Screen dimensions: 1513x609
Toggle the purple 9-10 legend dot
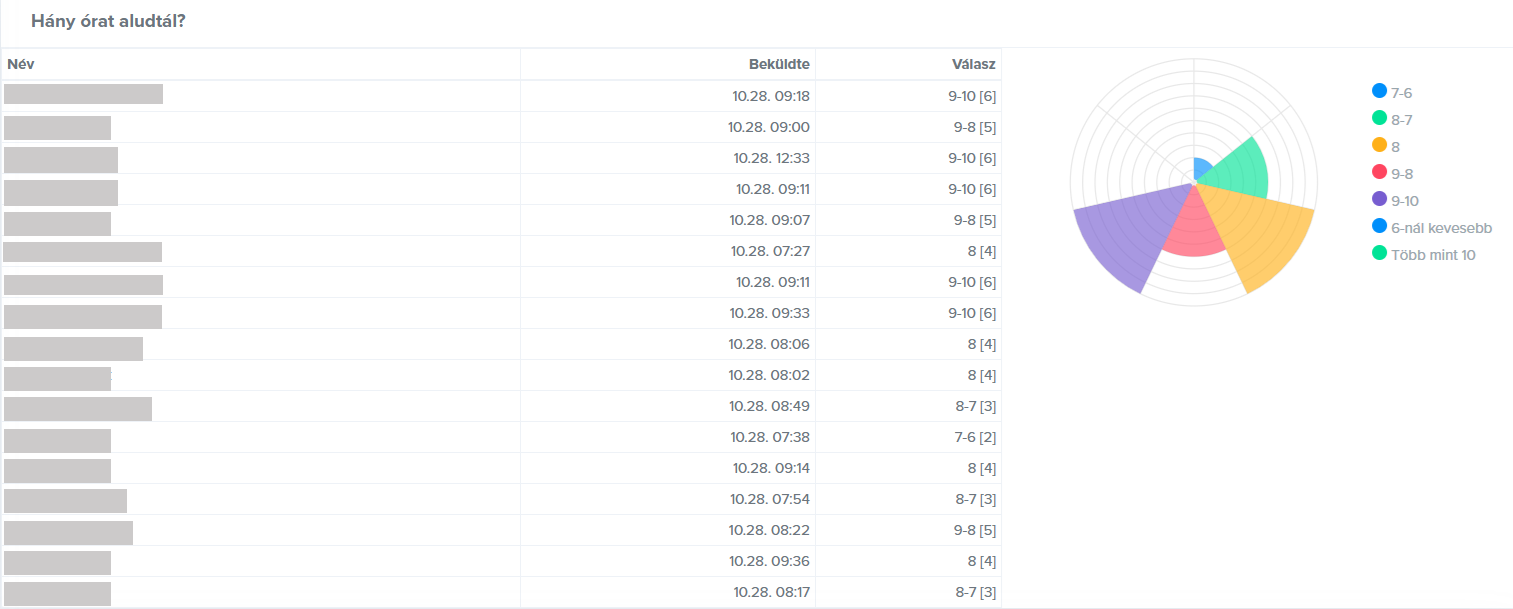[x=1380, y=200]
